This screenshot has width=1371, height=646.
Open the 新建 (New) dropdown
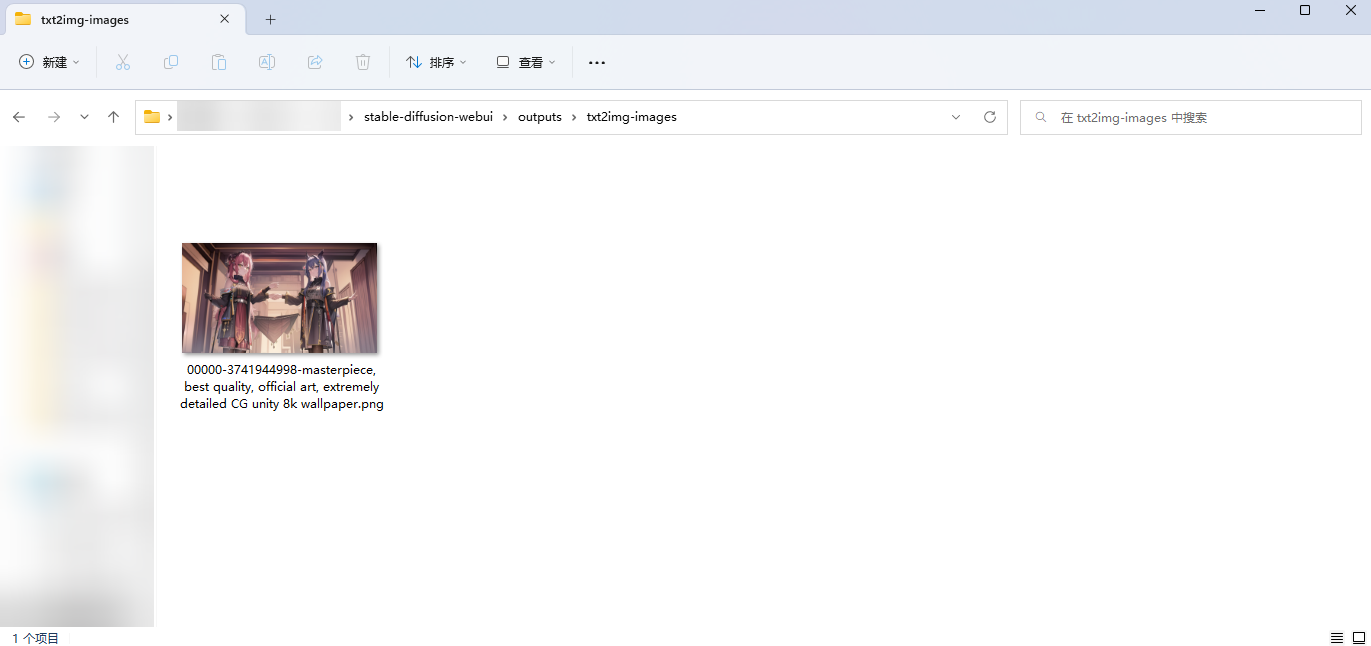point(49,62)
